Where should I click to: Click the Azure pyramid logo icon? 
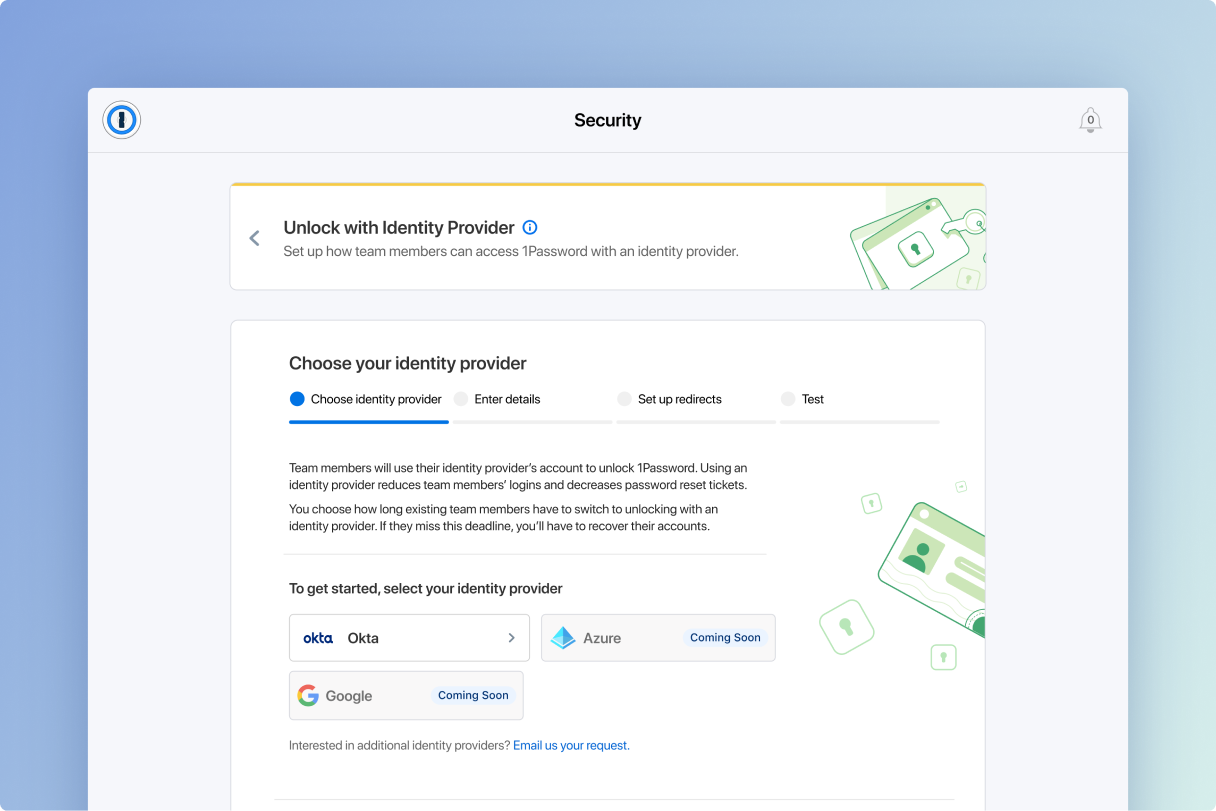coord(564,638)
